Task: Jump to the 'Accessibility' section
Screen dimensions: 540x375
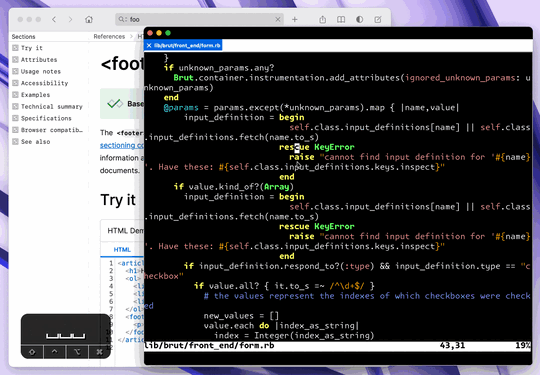Action: (x=44, y=83)
